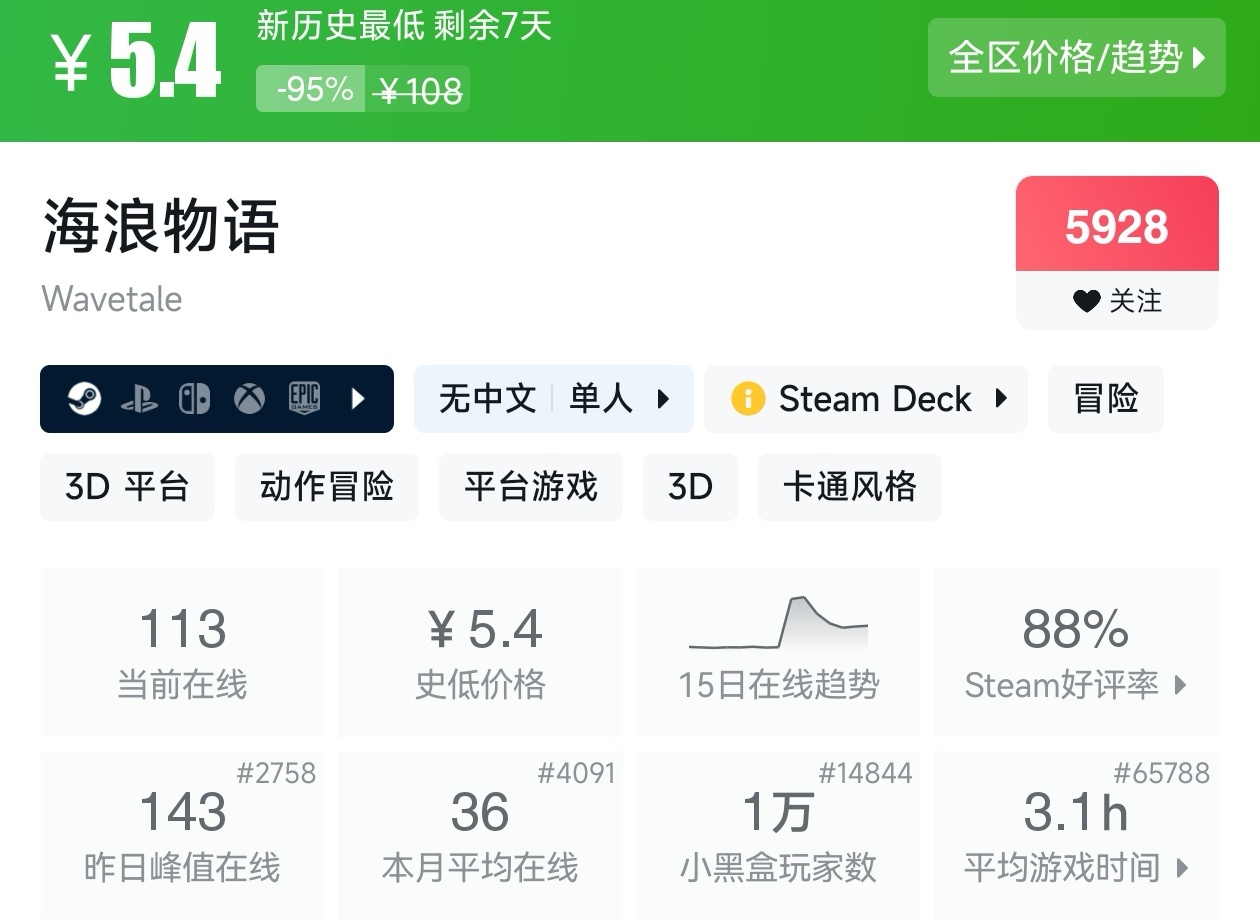Click the Steam Deck yellow info icon

(x=748, y=399)
